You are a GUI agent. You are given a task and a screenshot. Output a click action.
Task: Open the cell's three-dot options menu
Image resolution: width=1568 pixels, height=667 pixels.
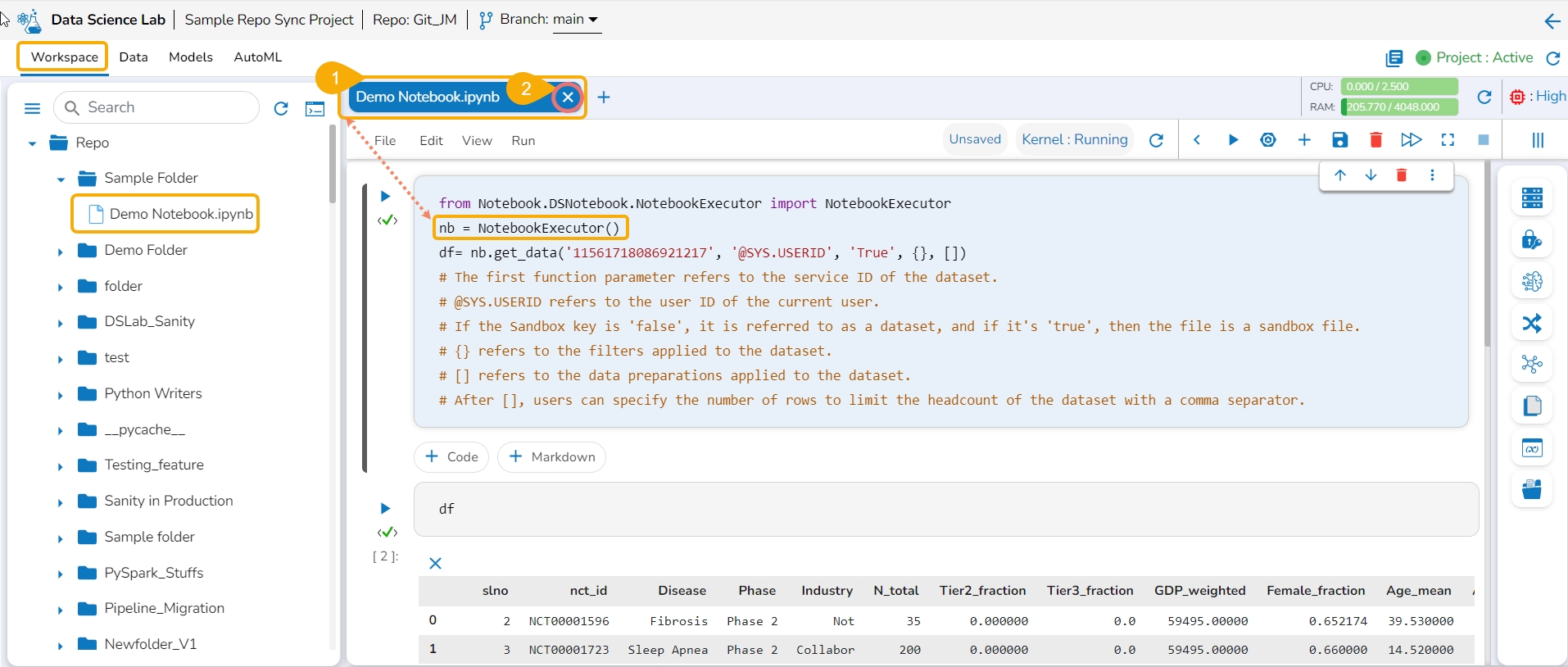coord(1432,175)
